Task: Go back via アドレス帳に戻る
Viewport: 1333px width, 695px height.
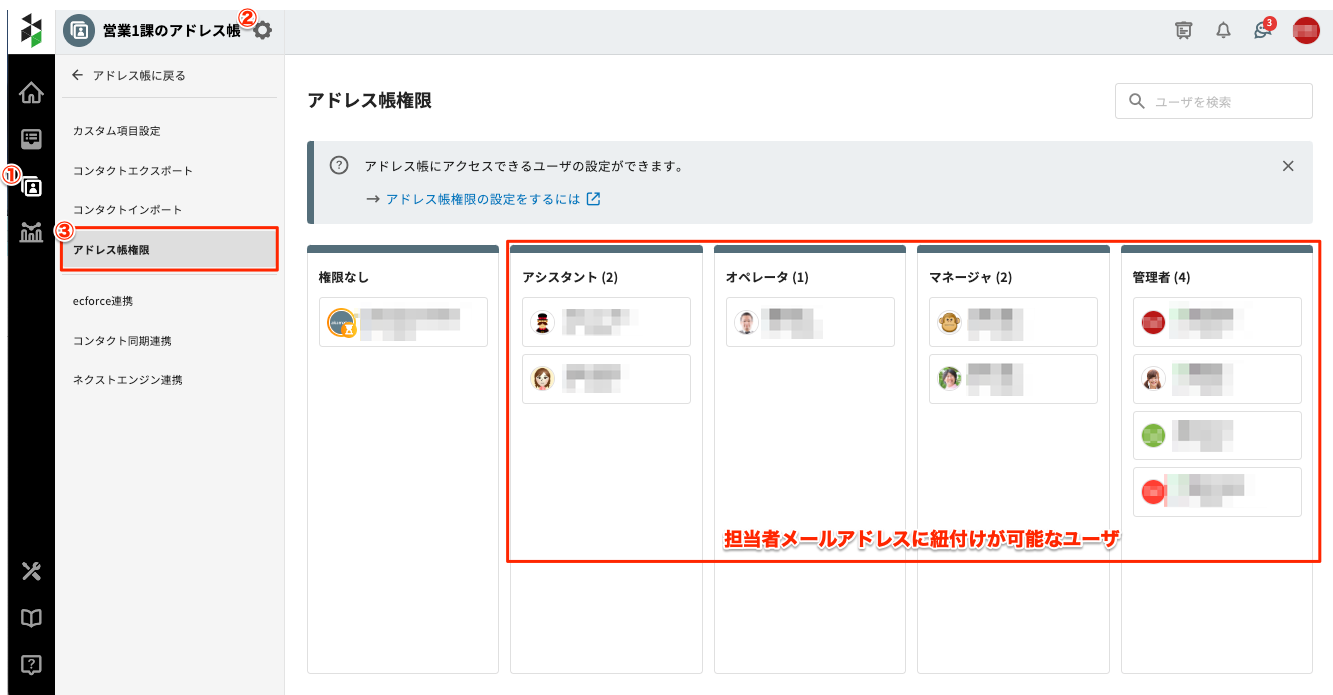Action: point(129,75)
